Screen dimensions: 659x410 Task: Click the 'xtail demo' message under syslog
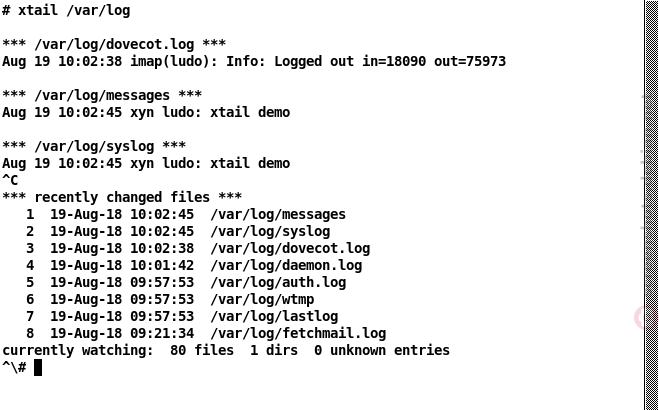tap(250, 163)
